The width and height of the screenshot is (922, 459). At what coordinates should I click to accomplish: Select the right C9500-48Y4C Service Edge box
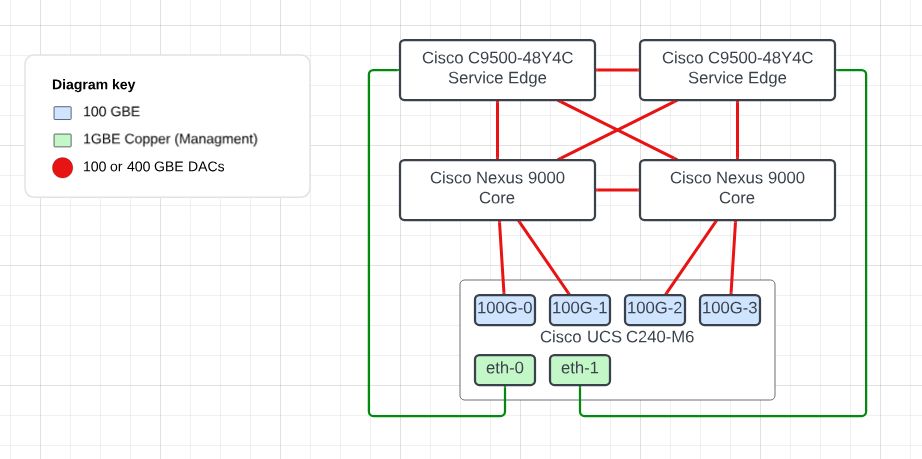737,69
